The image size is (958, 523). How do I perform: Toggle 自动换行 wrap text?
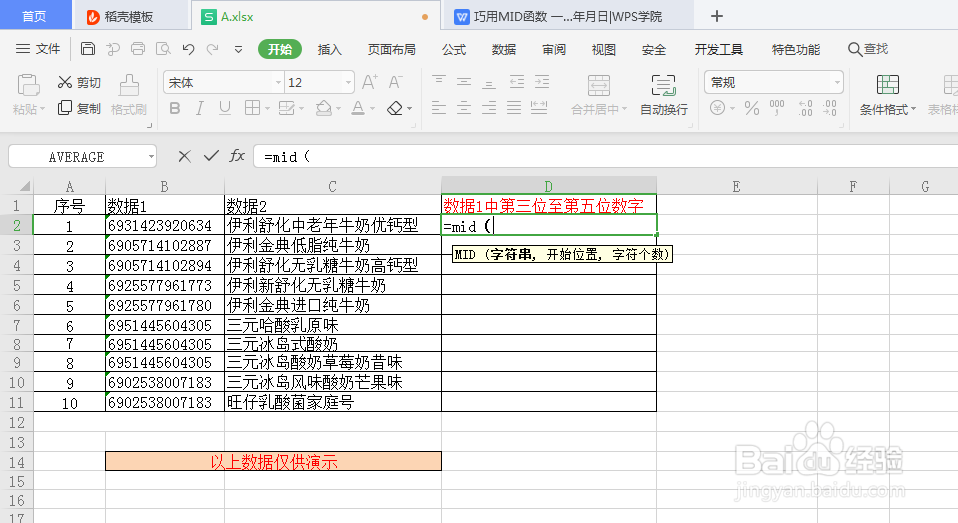click(664, 95)
